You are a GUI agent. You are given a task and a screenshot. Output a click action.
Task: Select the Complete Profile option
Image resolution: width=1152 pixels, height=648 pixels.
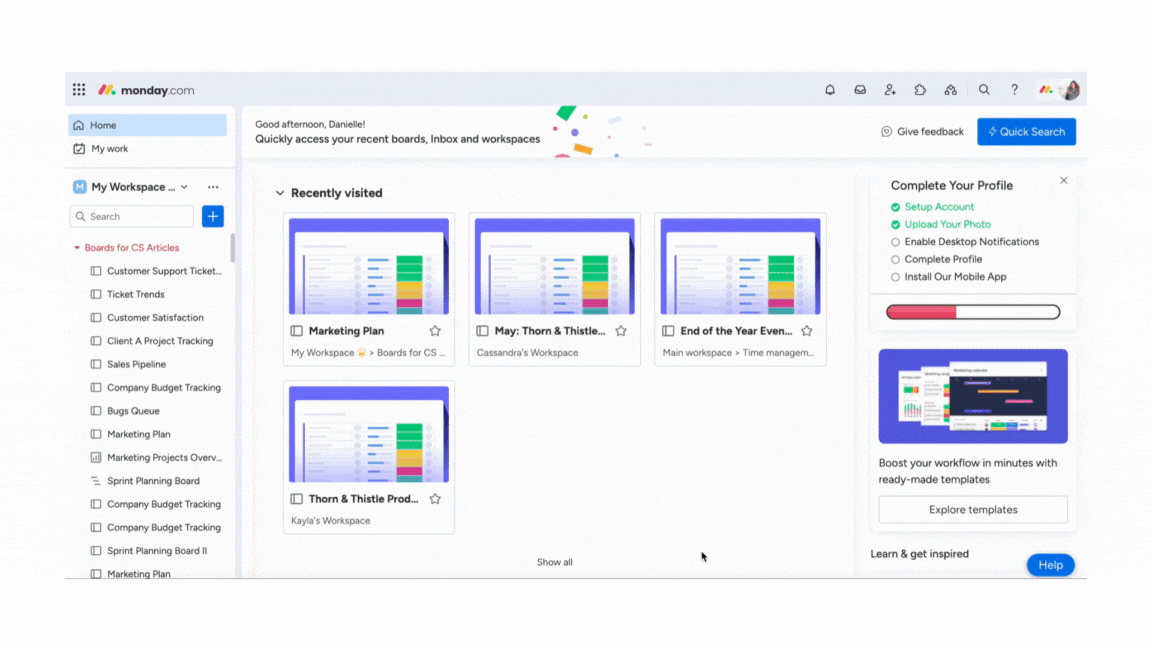[x=937, y=259]
